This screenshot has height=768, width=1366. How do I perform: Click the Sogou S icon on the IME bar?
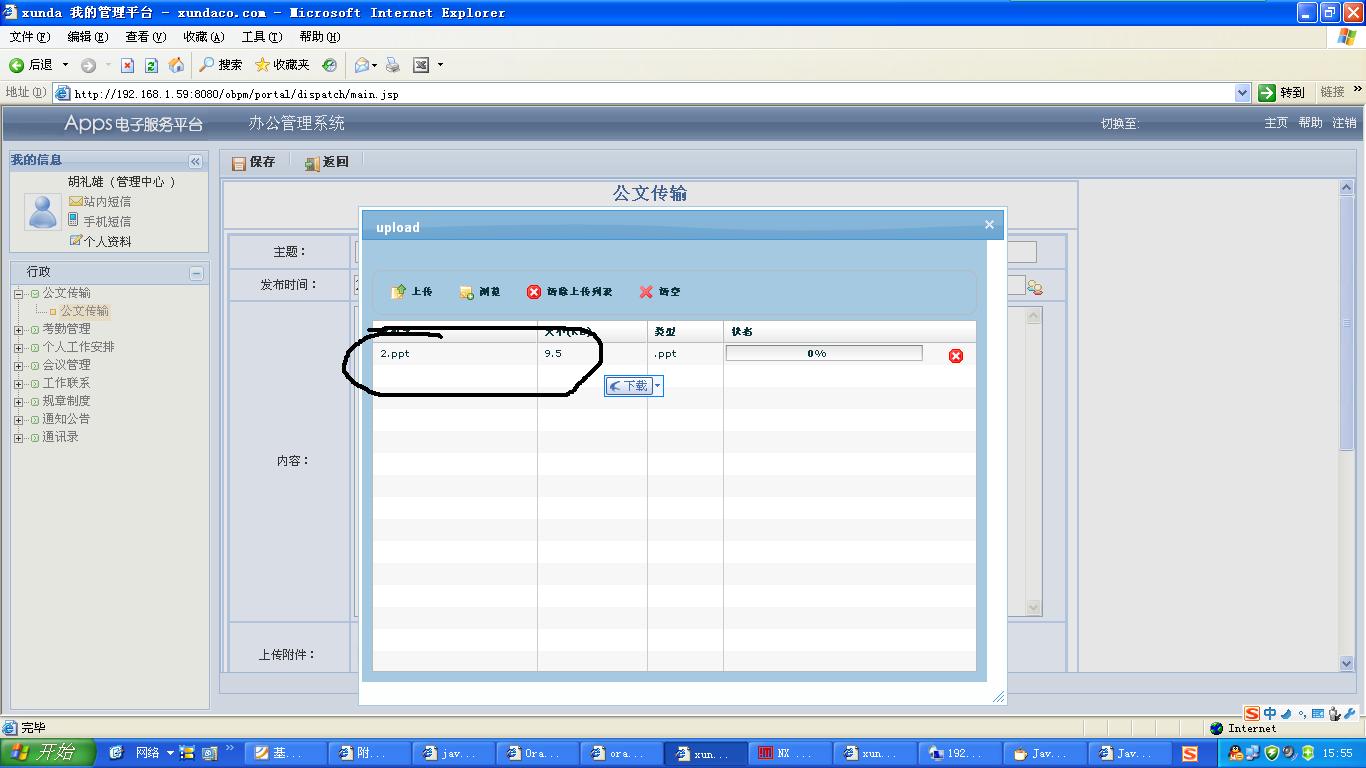[x=1252, y=713]
